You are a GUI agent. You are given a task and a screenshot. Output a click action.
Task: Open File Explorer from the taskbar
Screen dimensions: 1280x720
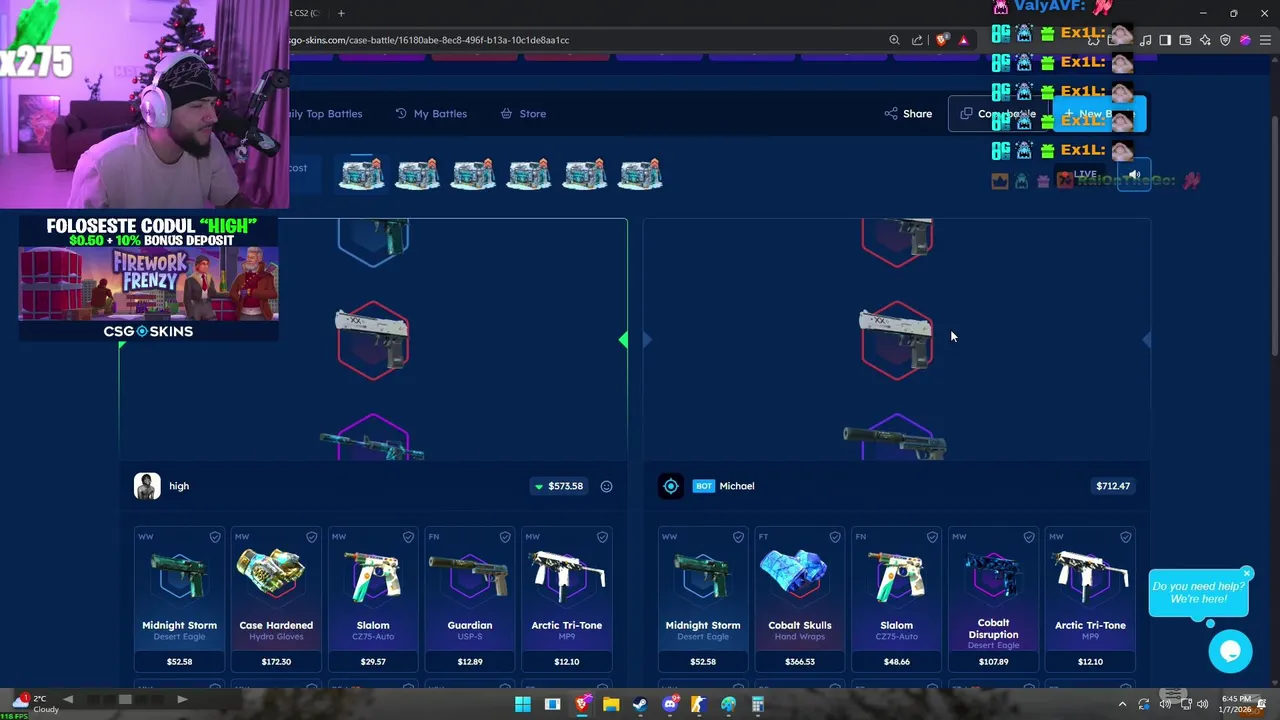point(610,704)
